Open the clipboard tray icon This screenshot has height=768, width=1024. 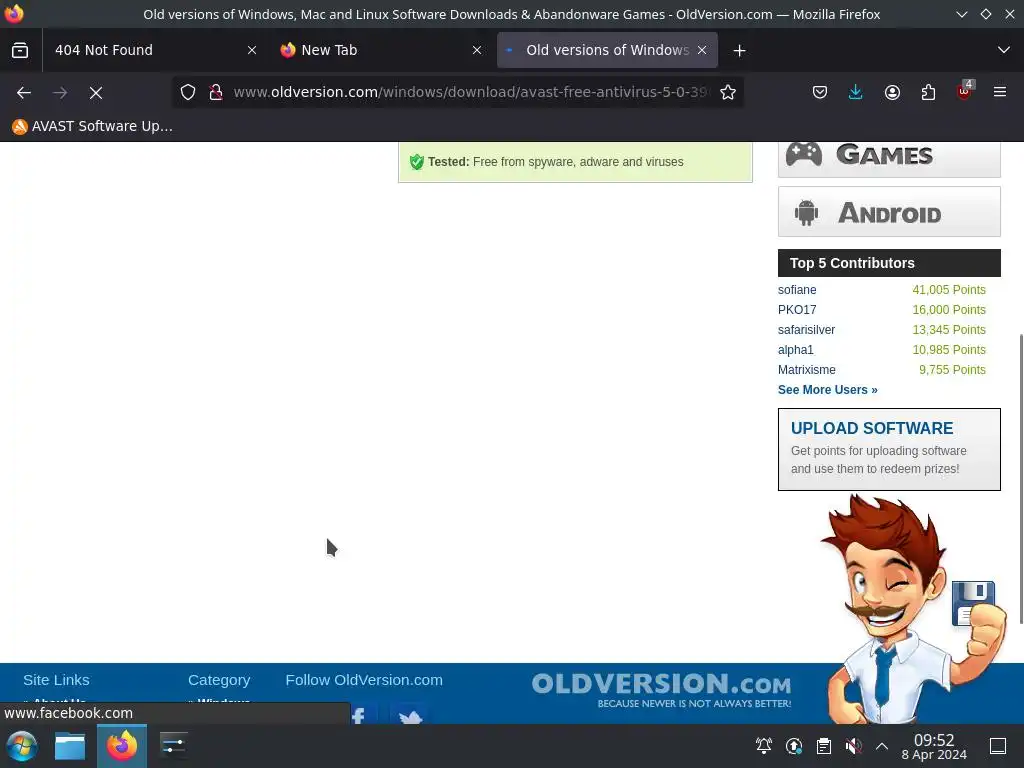[x=824, y=746]
